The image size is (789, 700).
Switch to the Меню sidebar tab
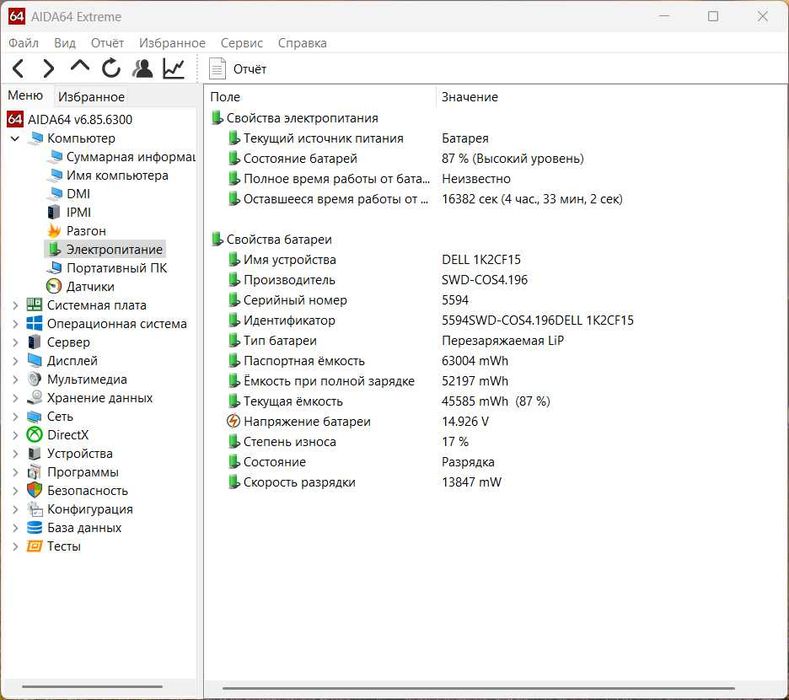pyautogui.click(x=25, y=96)
